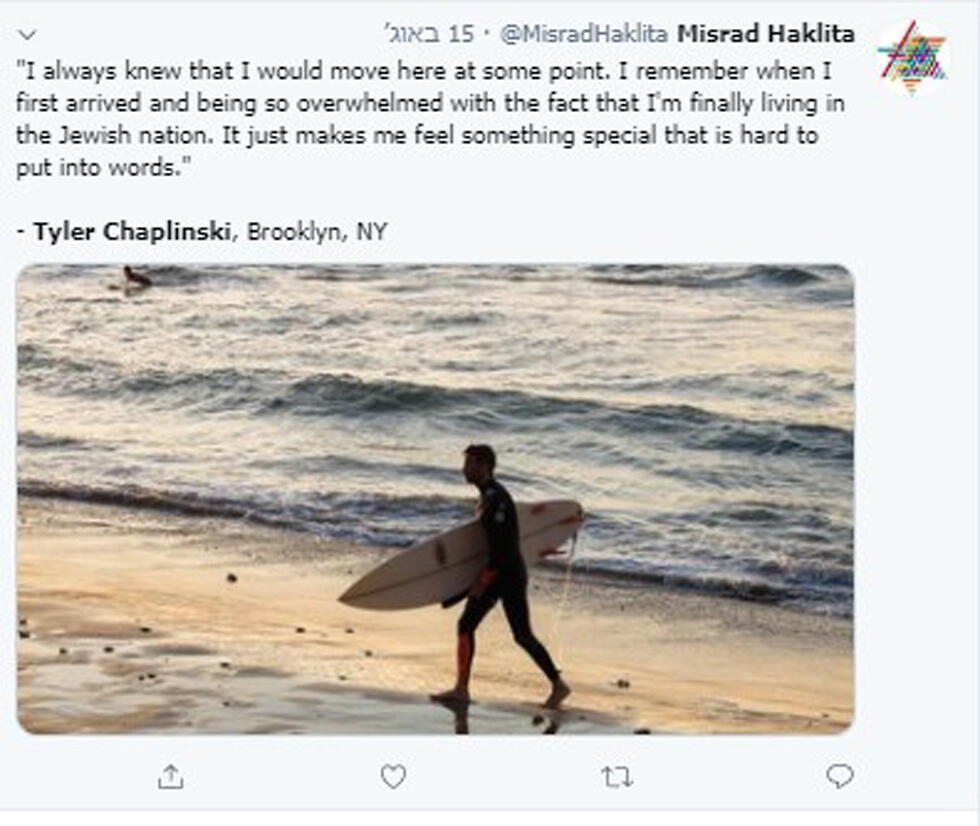Click the distant swimmer in the waves
Screen dimensions: 980x826
pyautogui.click(x=136, y=278)
